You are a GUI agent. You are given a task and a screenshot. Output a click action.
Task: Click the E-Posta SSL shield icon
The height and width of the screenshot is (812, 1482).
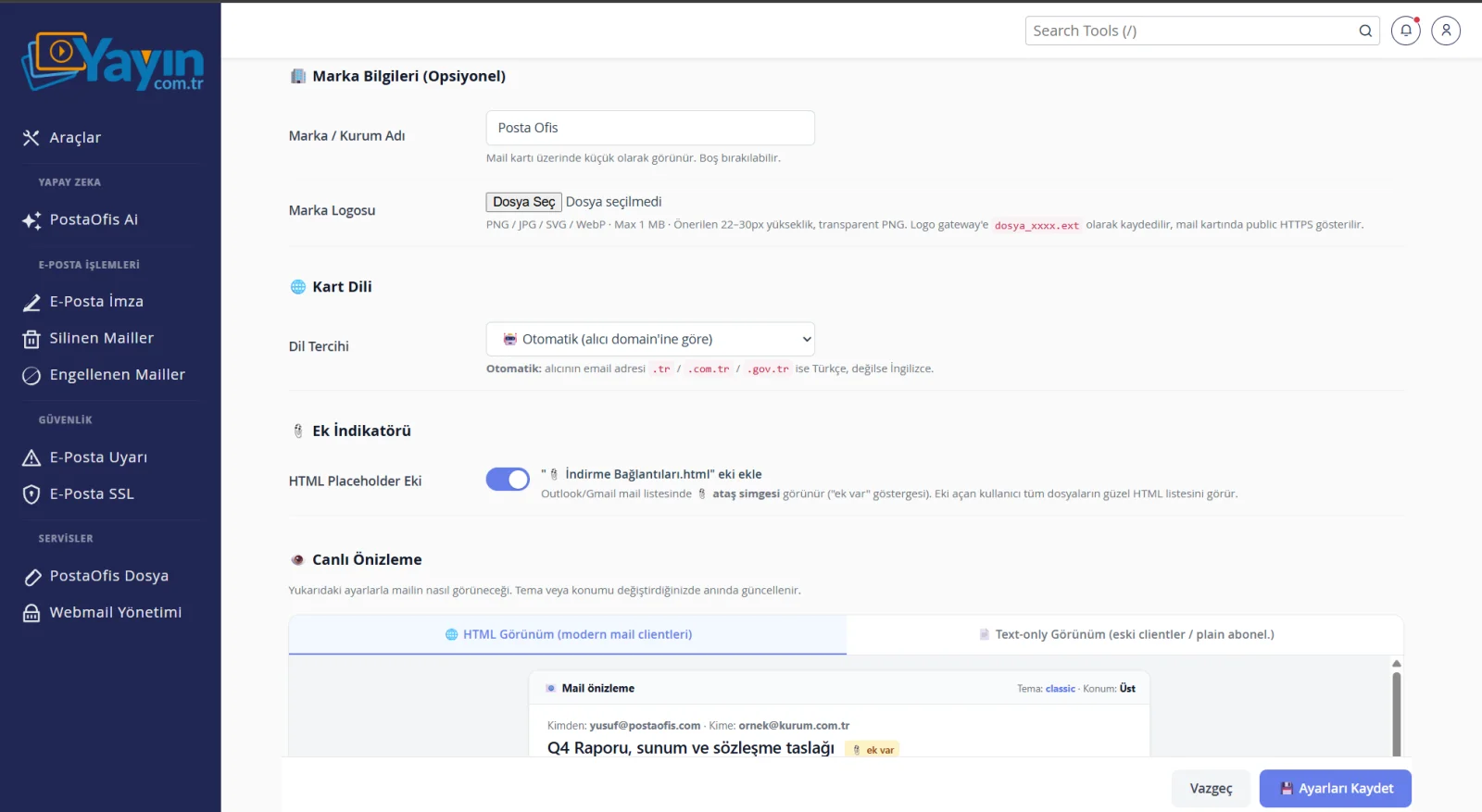pos(31,494)
